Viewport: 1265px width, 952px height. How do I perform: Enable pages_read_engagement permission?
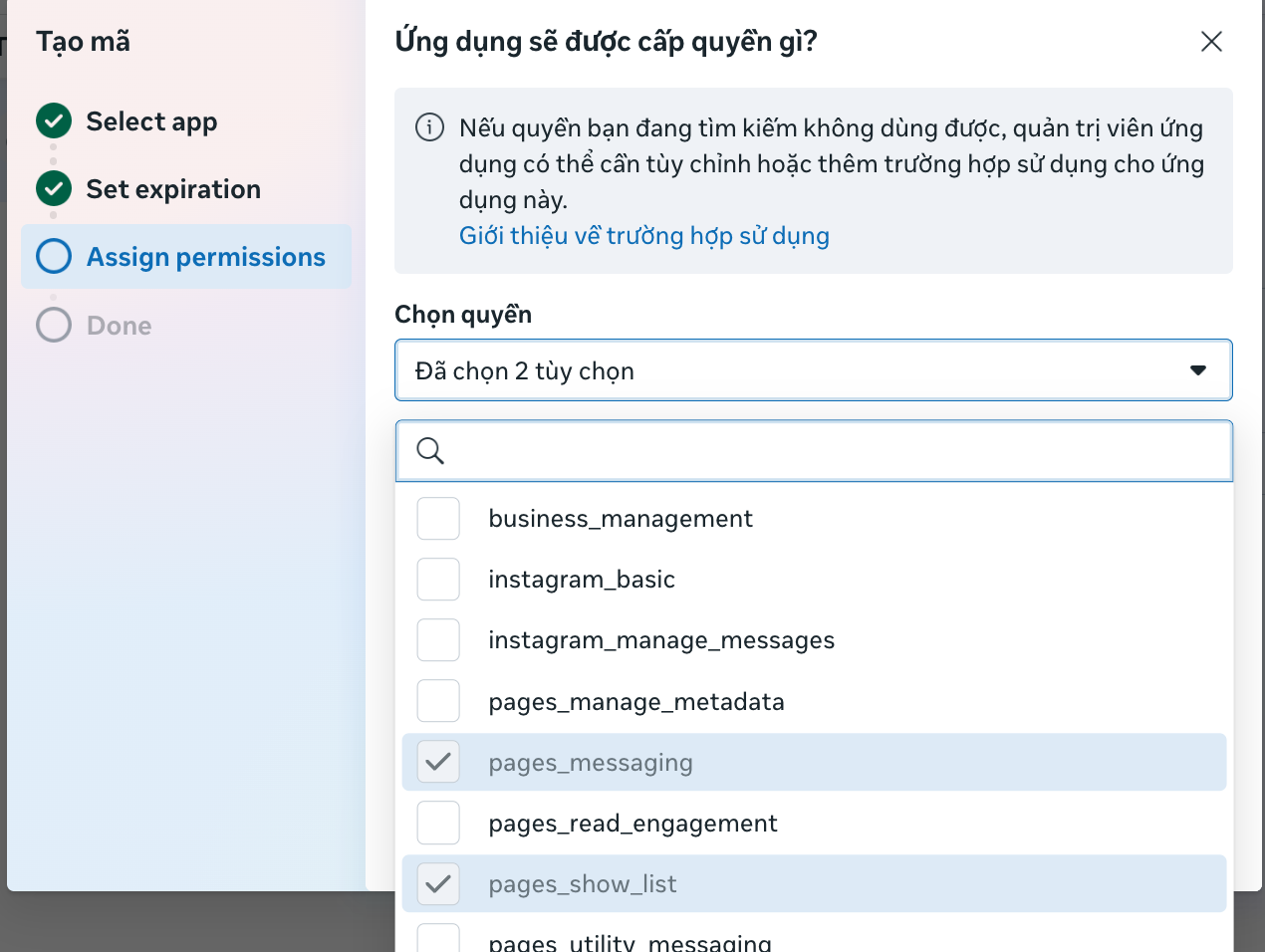click(438, 823)
